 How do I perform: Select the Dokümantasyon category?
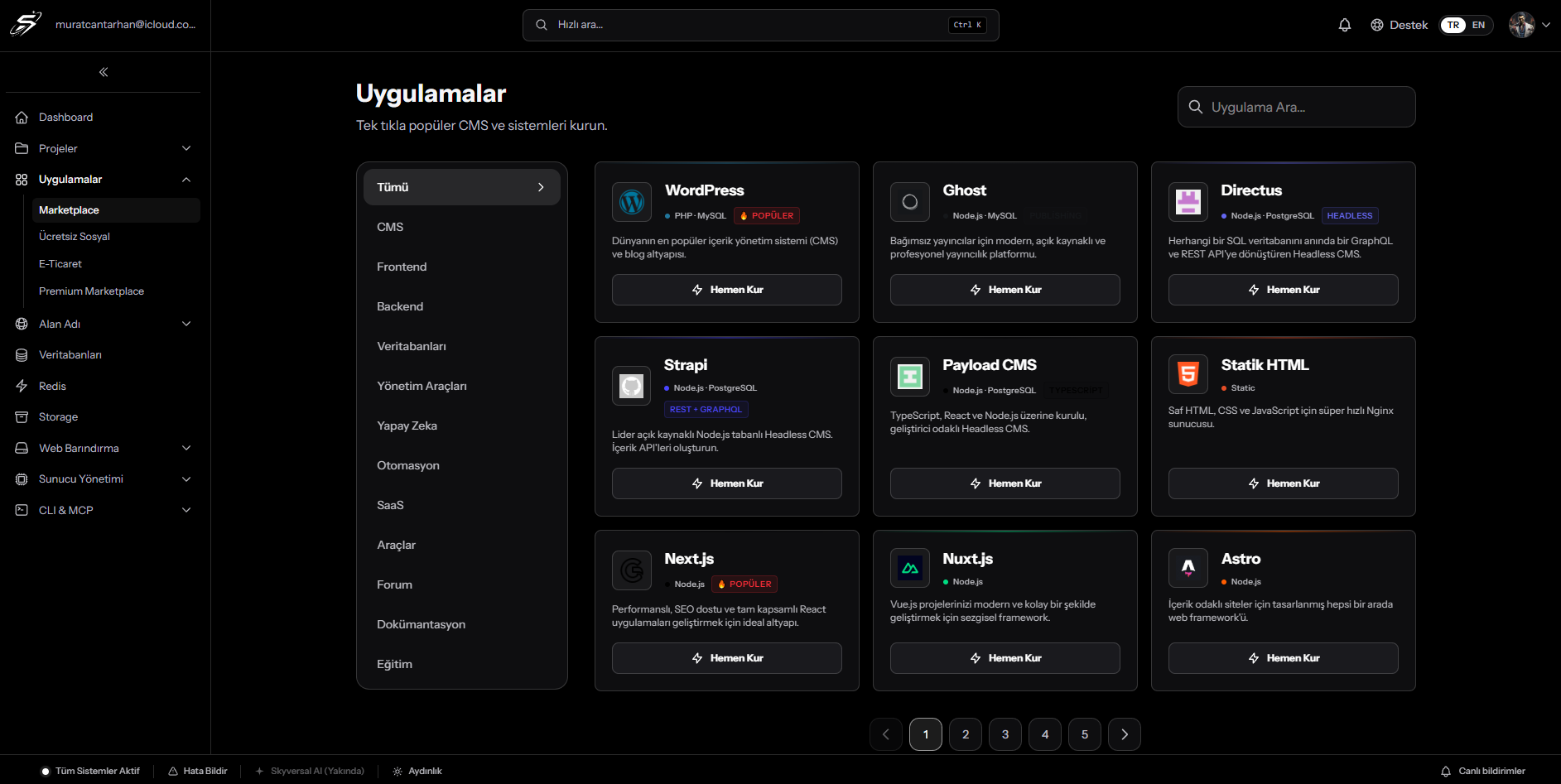(x=462, y=624)
